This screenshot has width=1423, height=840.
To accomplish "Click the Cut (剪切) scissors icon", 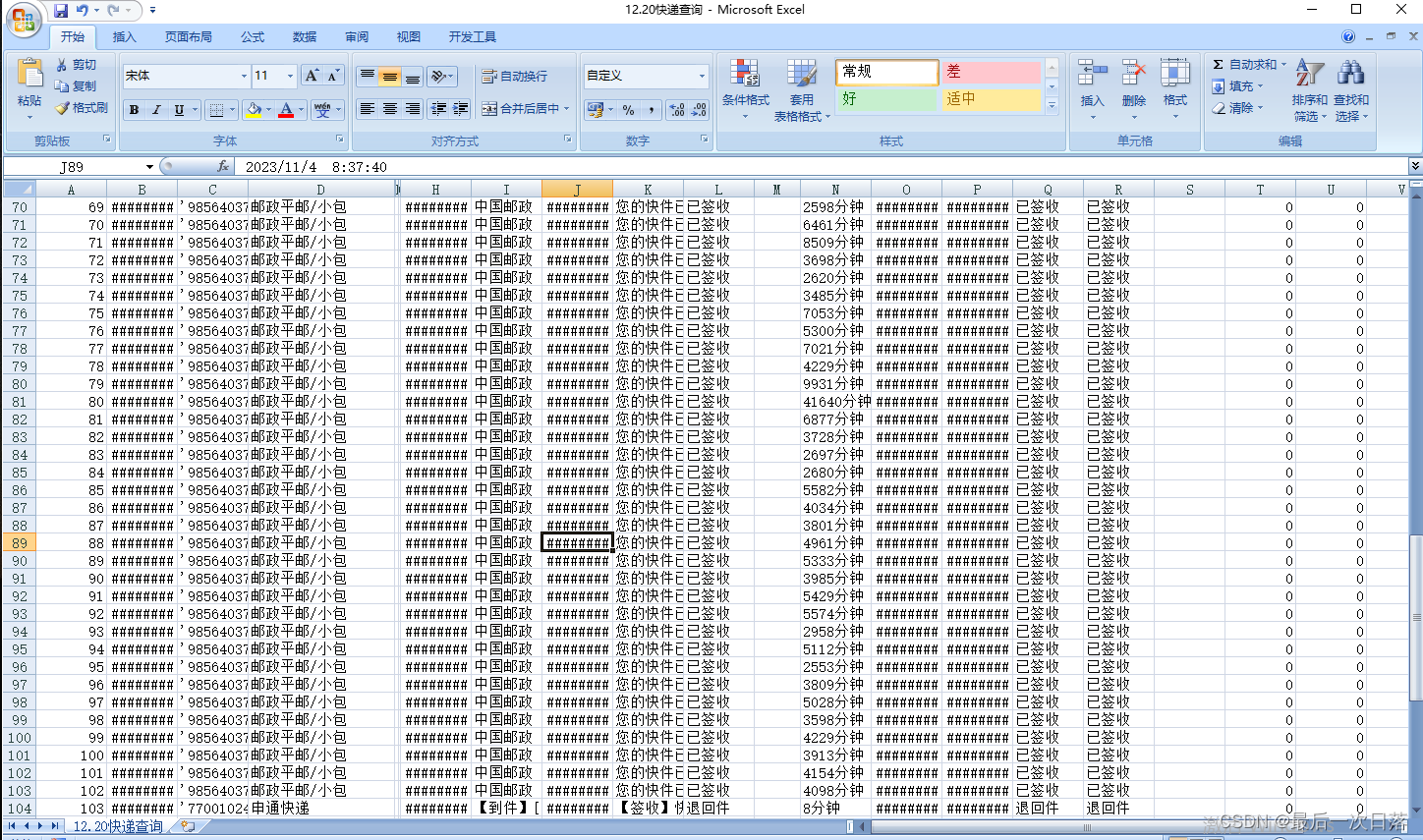I will click(63, 65).
